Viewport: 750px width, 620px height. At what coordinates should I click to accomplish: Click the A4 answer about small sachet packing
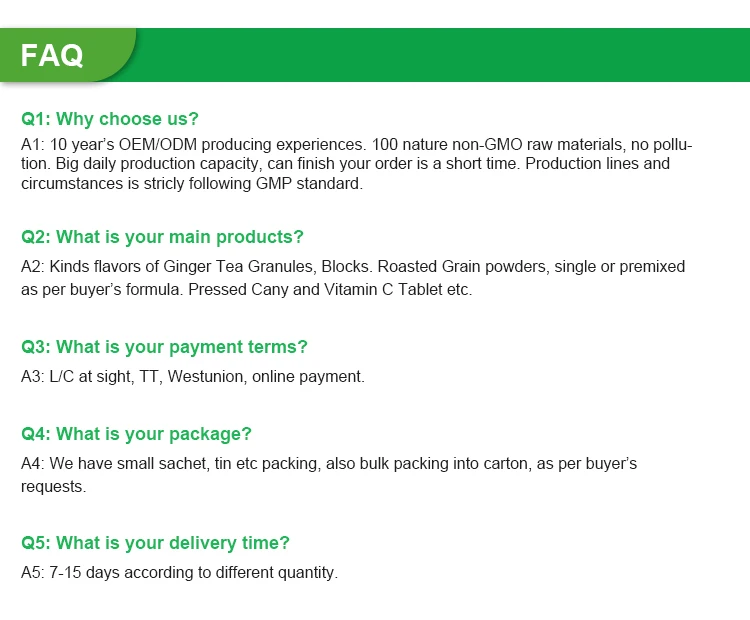[329, 475]
